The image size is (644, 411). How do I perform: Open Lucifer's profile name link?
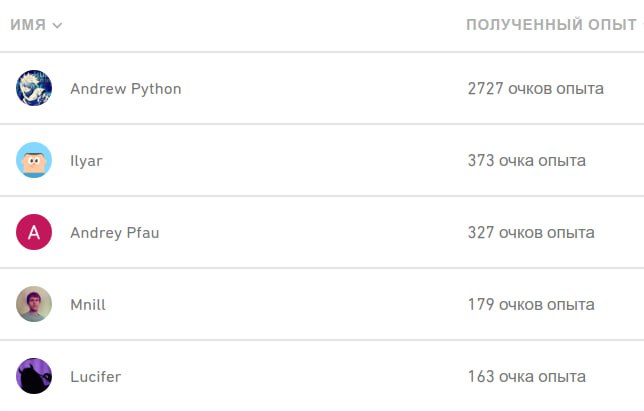point(96,377)
